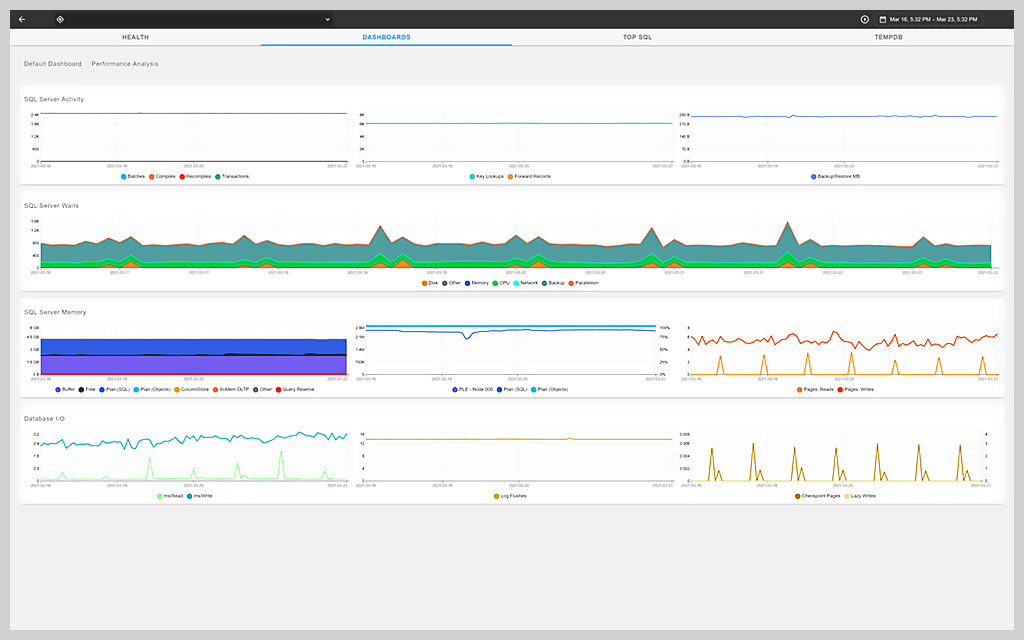Click the back arrow icon top-left

(x=22, y=19)
